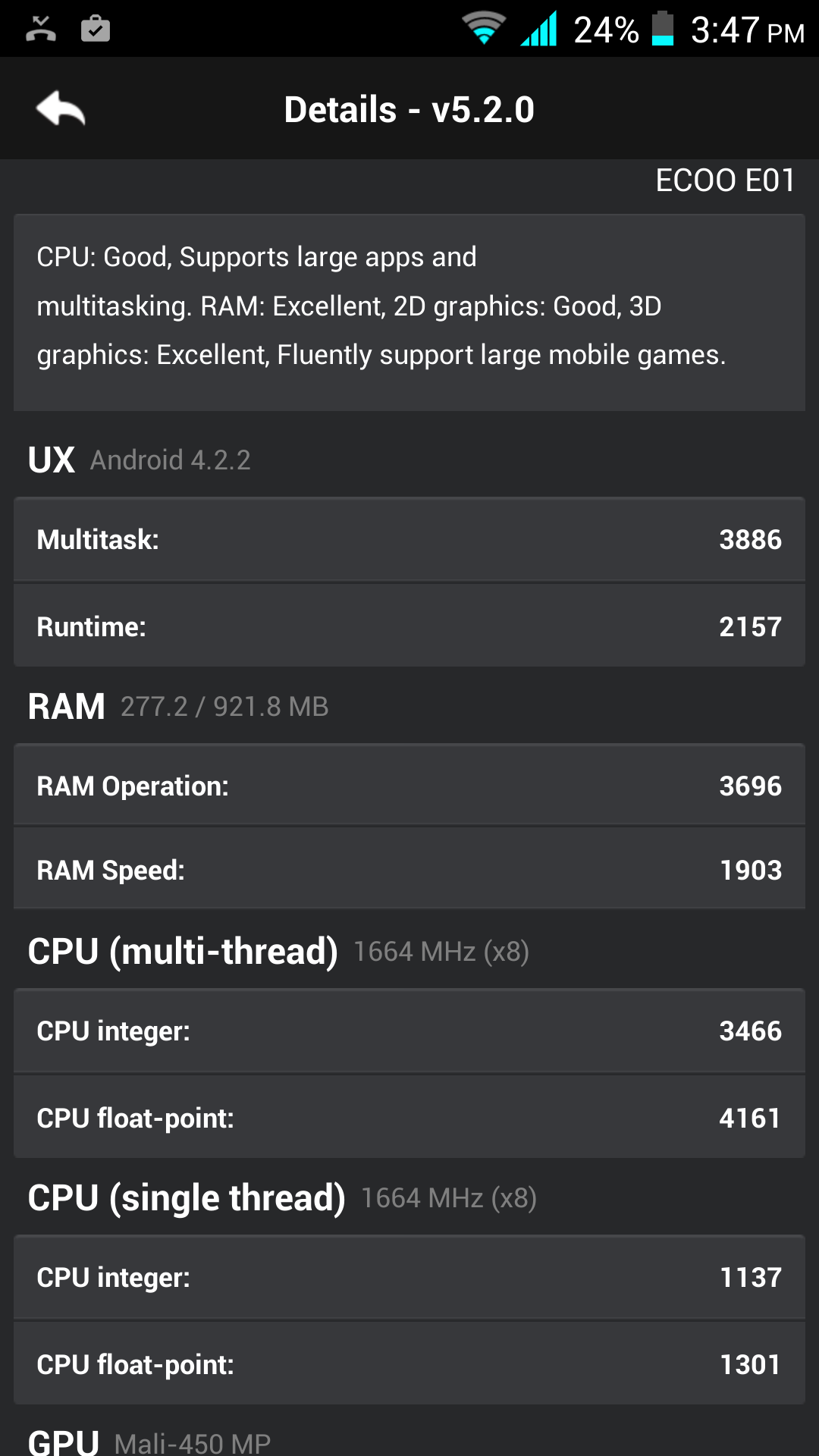Tap the cellular signal bars icon
The height and width of the screenshot is (1456, 819).
coord(538,29)
